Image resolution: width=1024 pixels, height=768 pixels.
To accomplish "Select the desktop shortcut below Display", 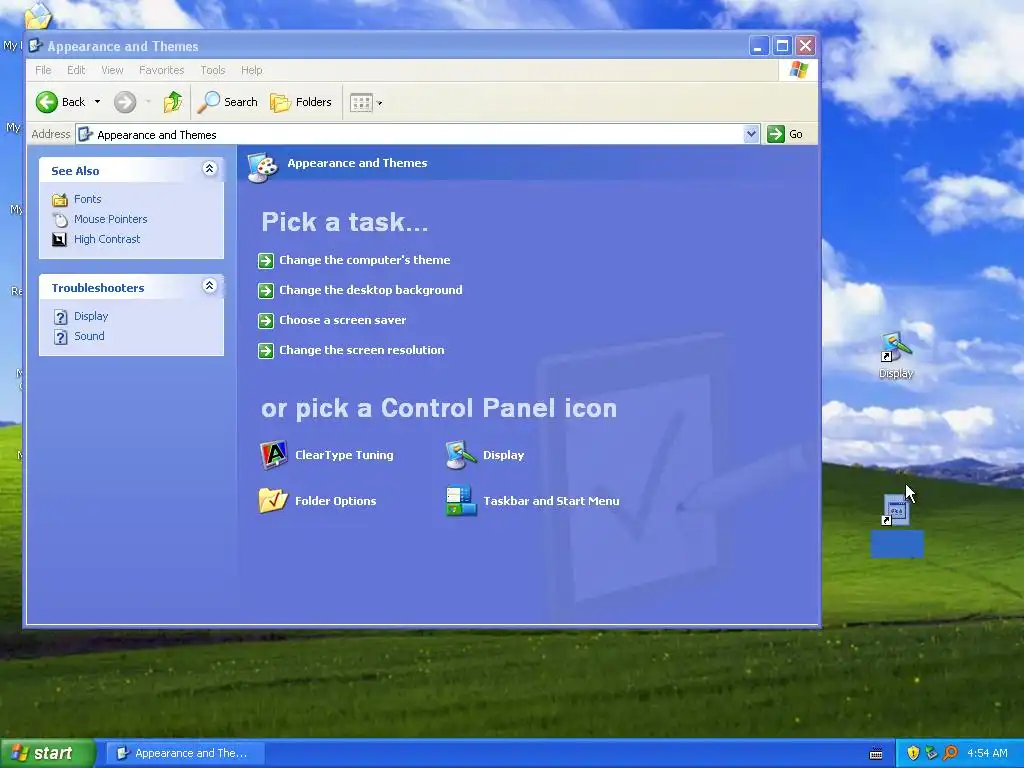I will [x=897, y=524].
